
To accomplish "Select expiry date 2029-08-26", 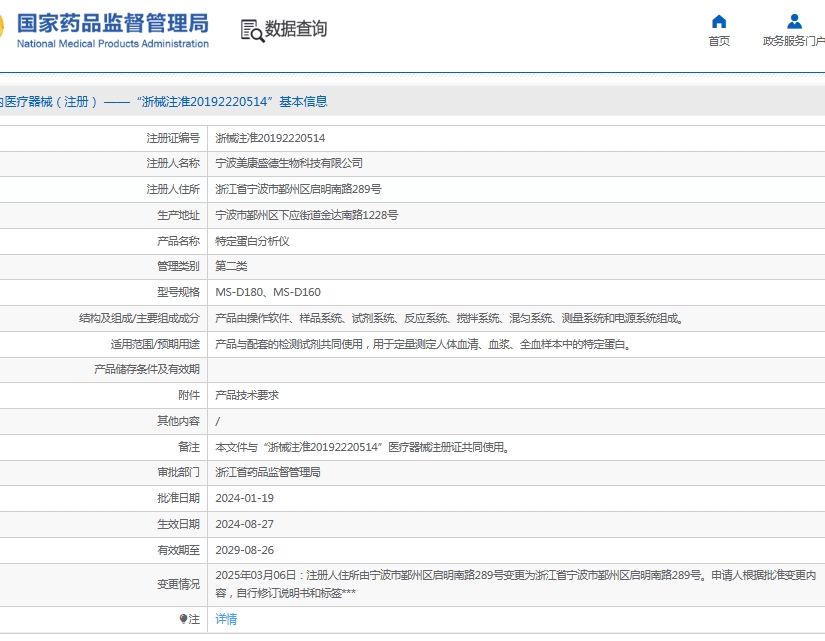I will pyautogui.click(x=245, y=550).
